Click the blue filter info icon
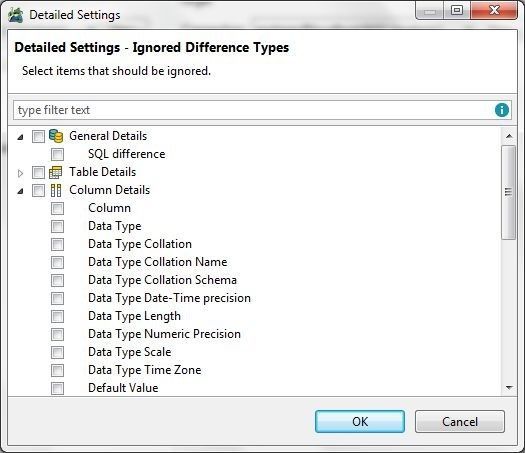The width and height of the screenshot is (525, 453). (x=502, y=110)
